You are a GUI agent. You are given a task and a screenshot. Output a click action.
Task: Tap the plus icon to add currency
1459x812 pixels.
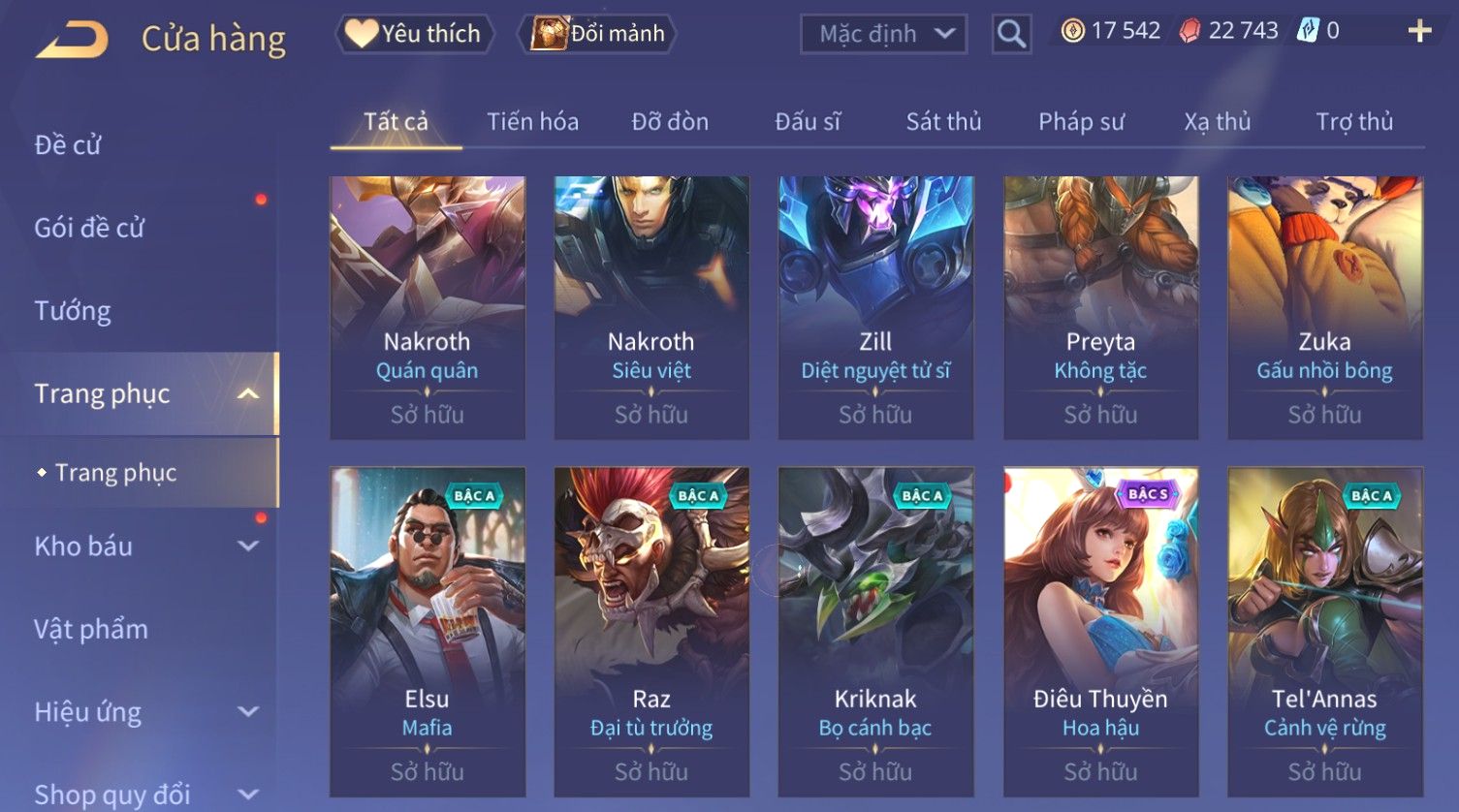pyautogui.click(x=1419, y=32)
